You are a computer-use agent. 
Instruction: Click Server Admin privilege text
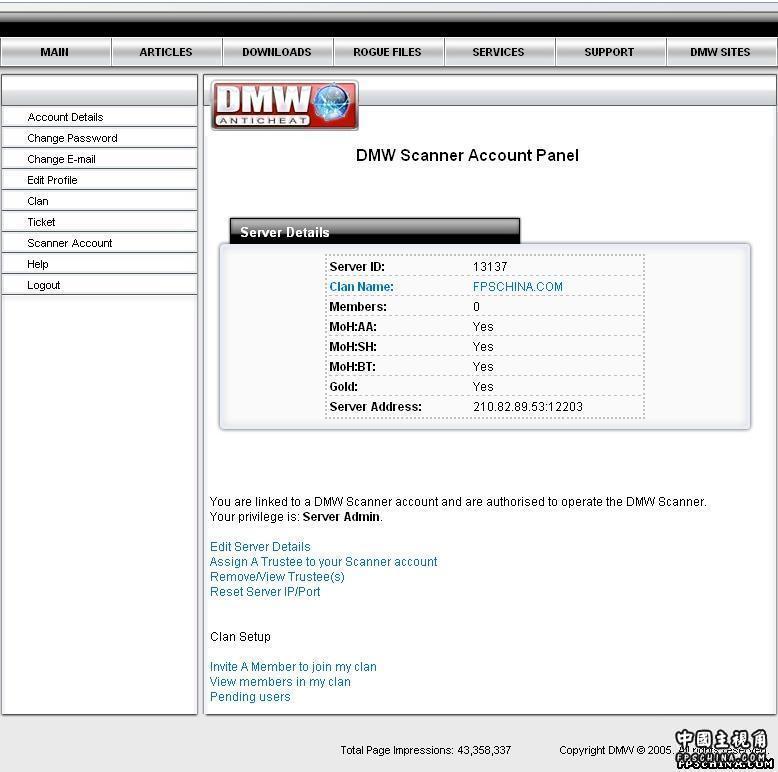click(x=341, y=517)
